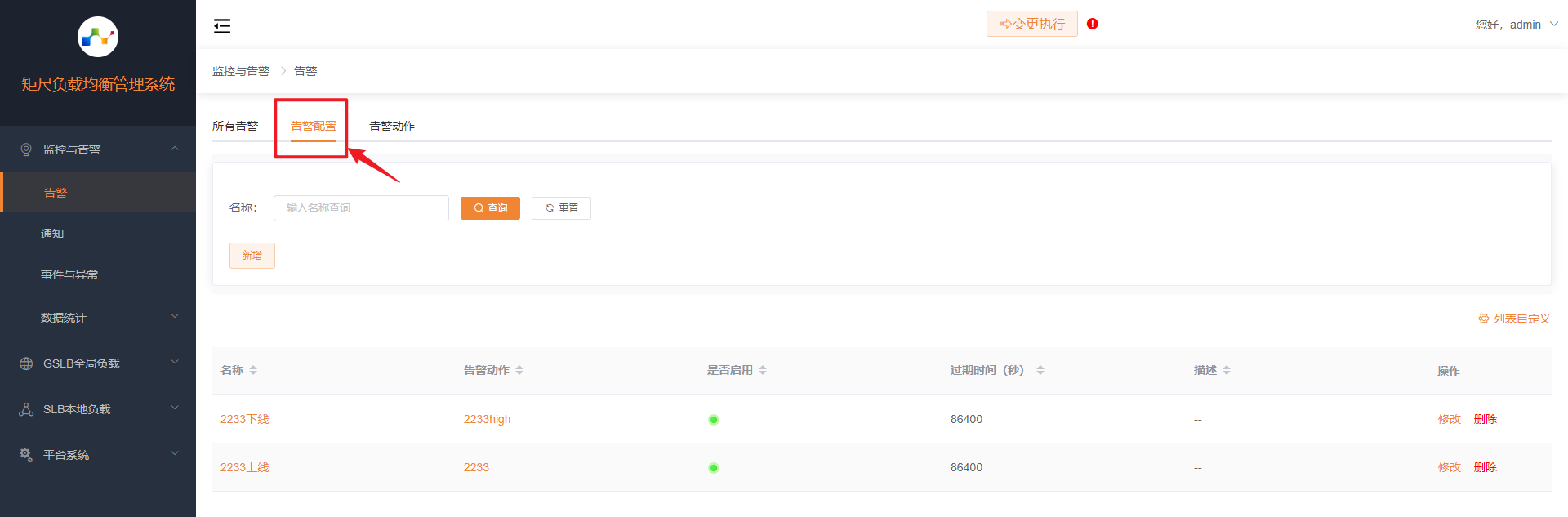Viewport: 1568px width, 517px height.
Task: Sort by 是否启用 column sort icon
Action: [763, 371]
